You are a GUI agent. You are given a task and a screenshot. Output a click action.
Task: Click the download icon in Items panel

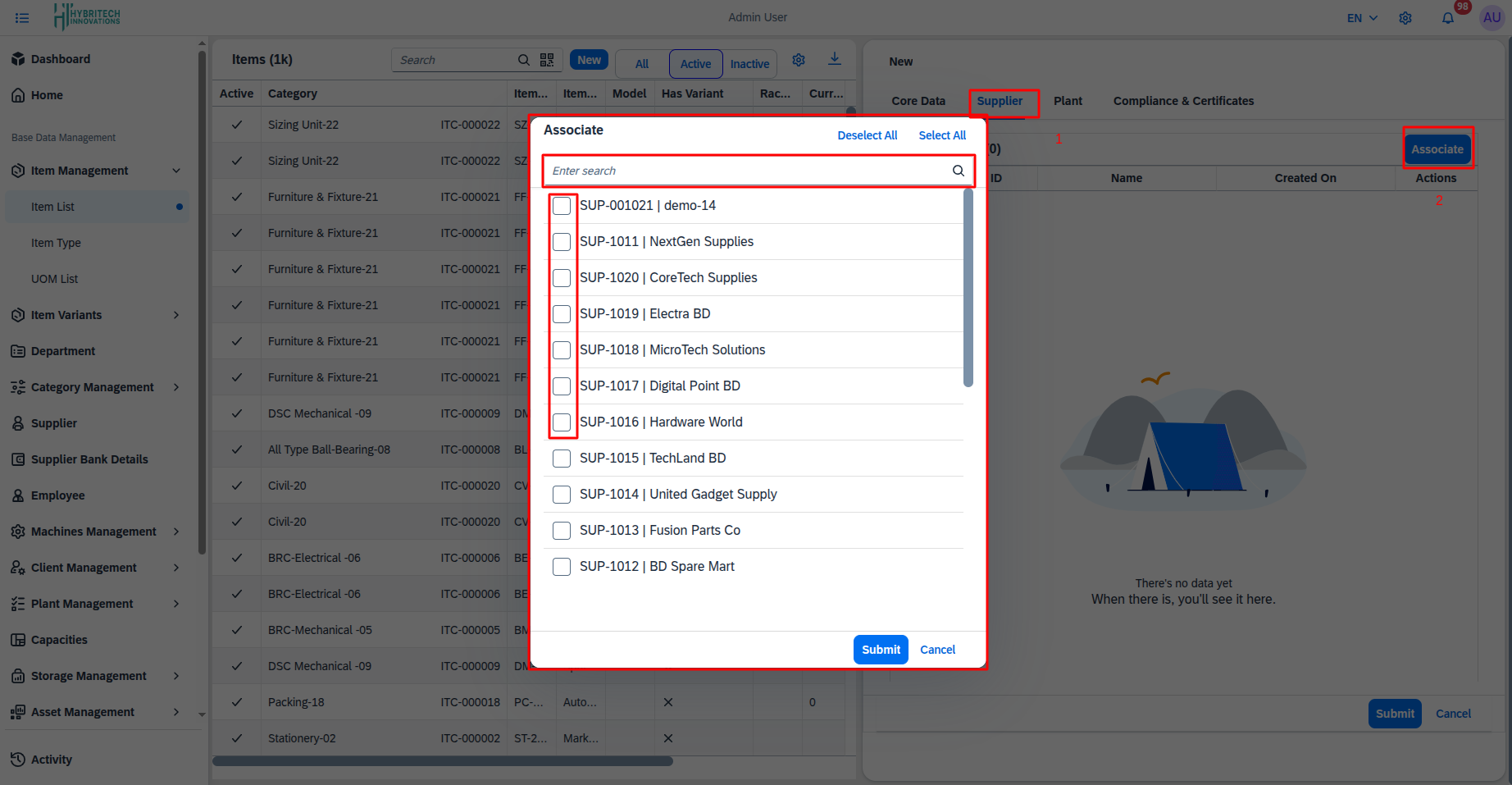pos(834,59)
